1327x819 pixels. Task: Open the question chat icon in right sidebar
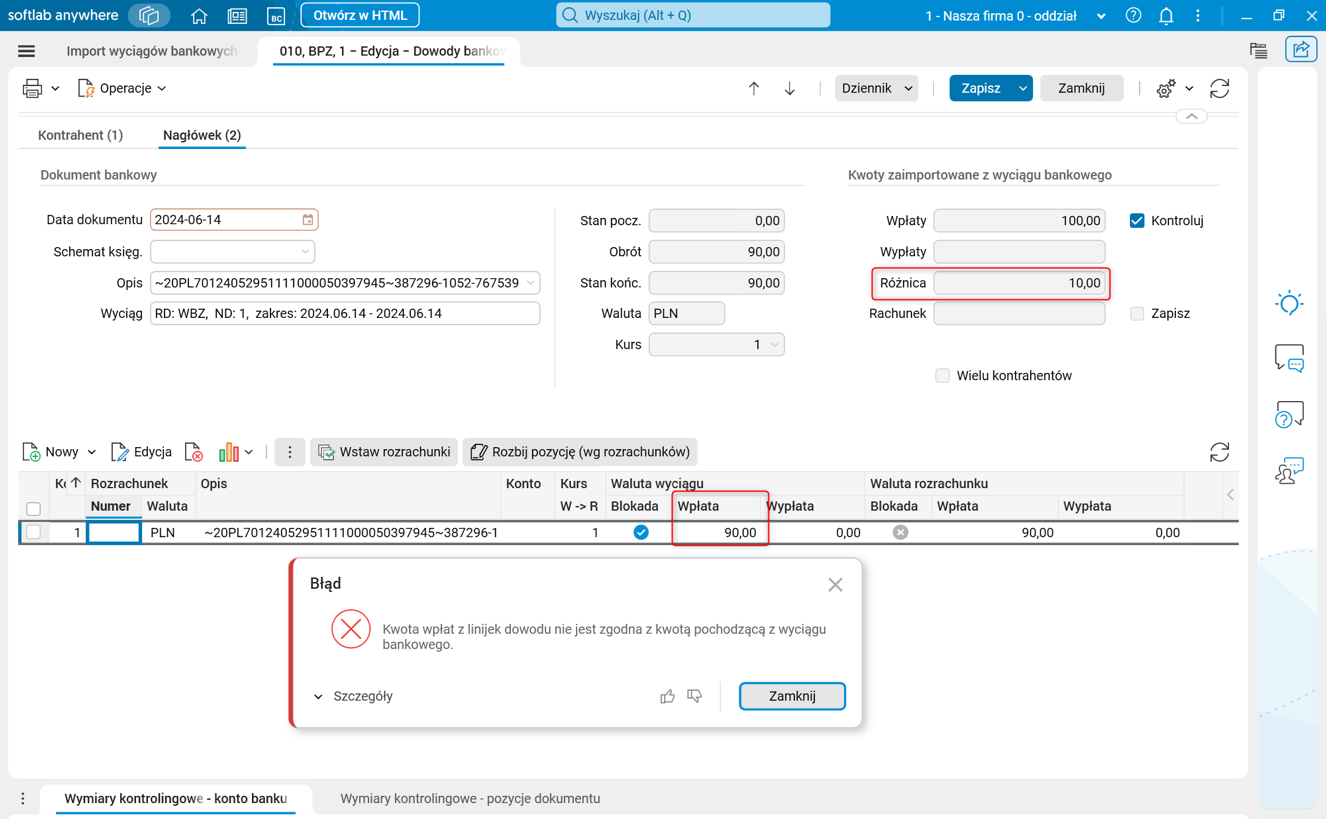pos(1290,414)
